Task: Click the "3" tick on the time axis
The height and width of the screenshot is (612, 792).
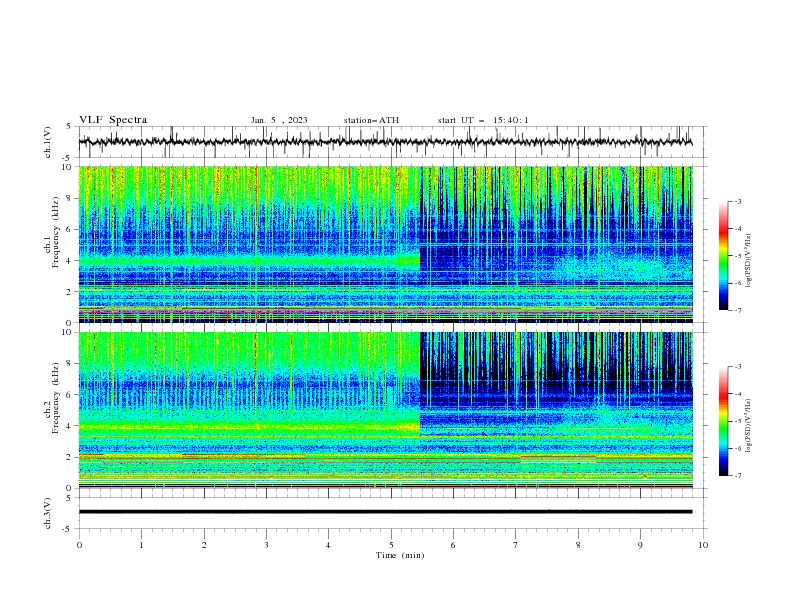Action: (x=266, y=545)
